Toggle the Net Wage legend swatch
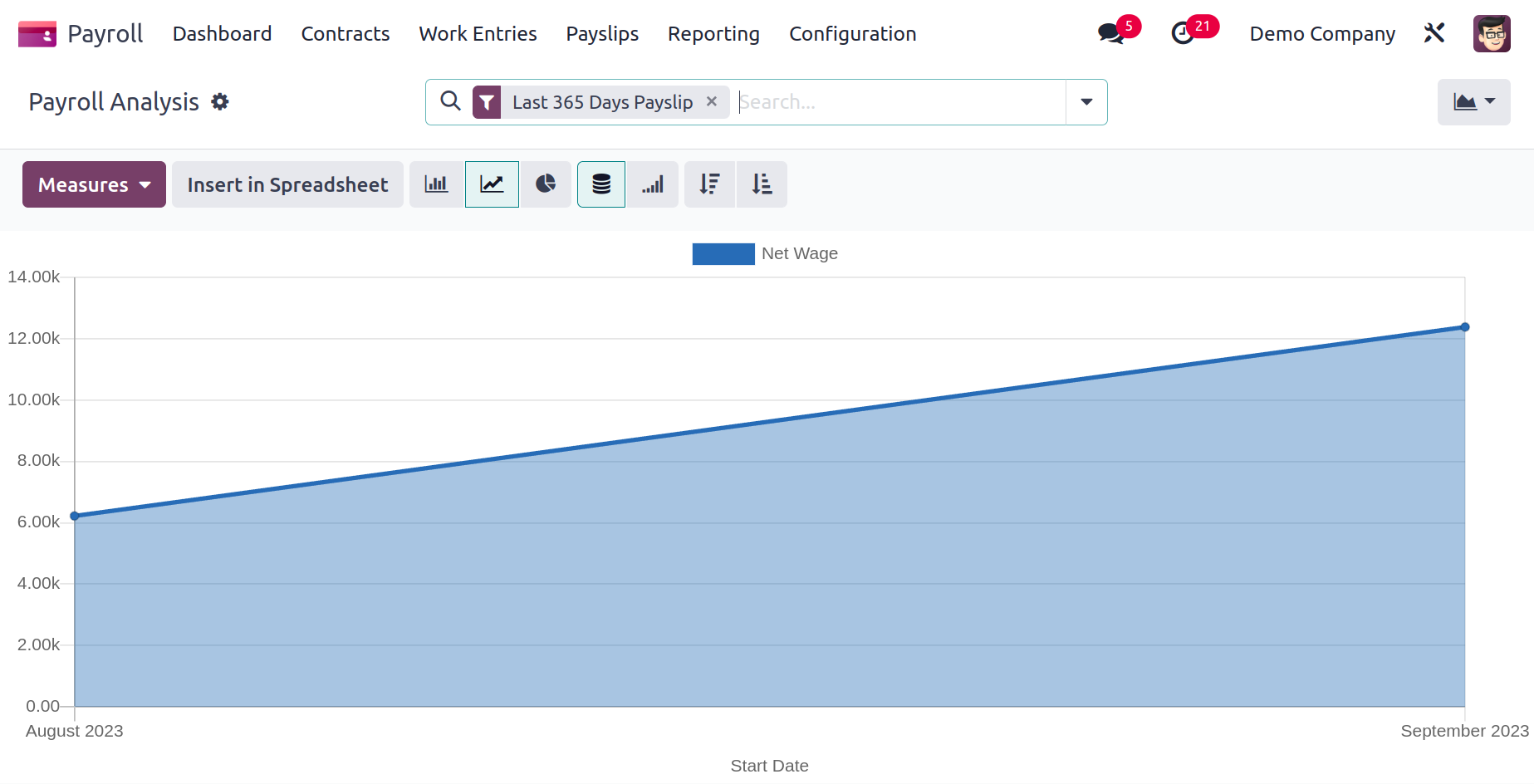Image resolution: width=1534 pixels, height=784 pixels. tap(723, 254)
